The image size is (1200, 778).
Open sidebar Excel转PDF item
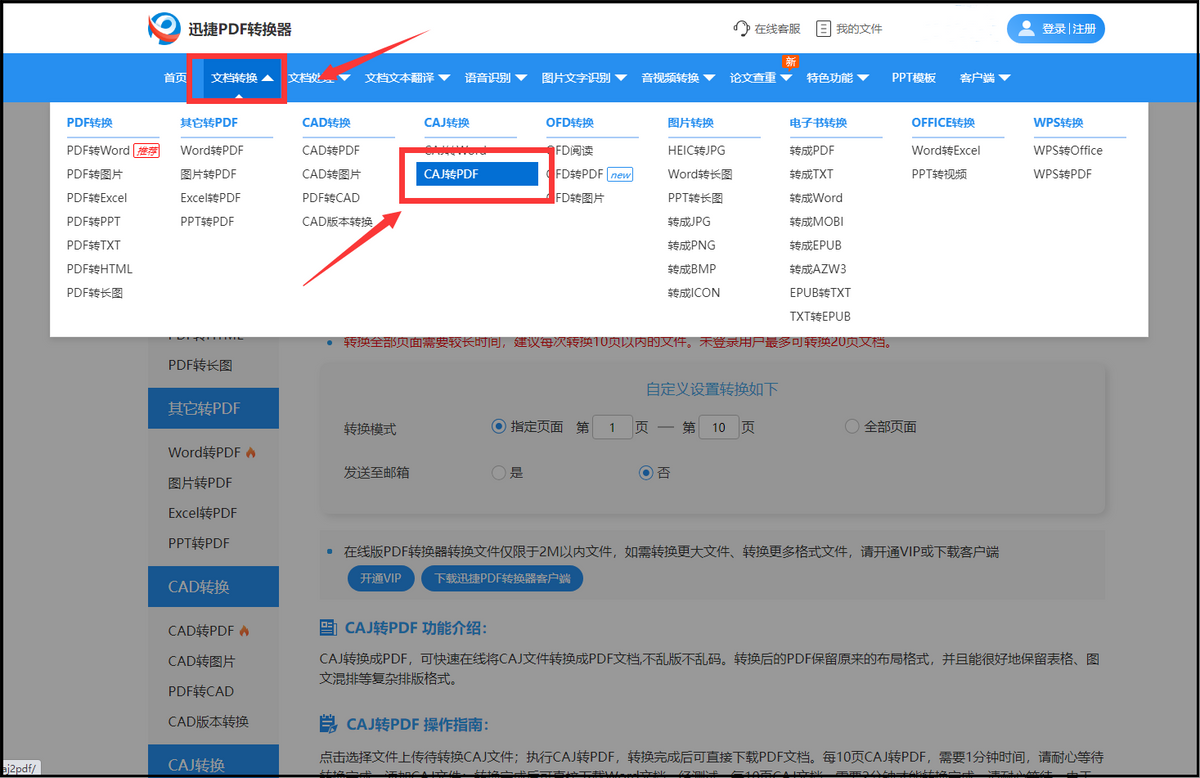pos(202,513)
